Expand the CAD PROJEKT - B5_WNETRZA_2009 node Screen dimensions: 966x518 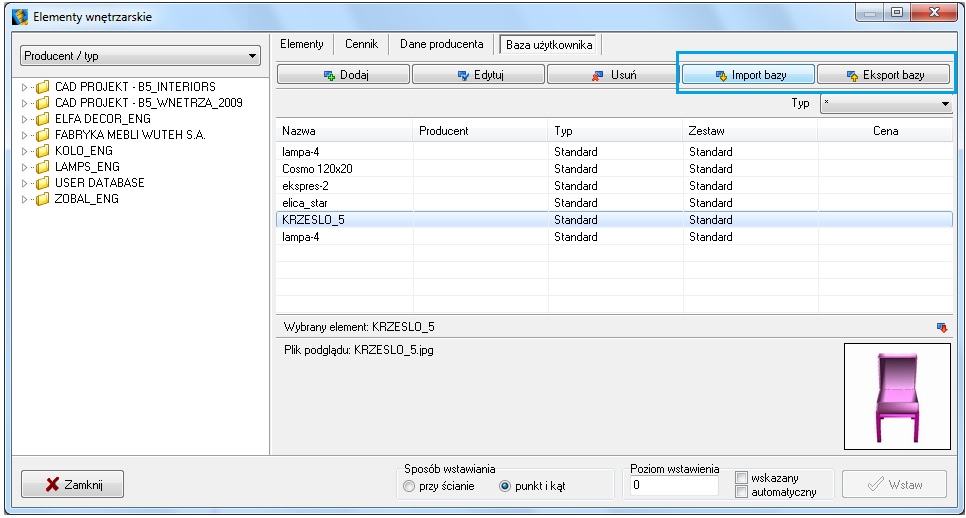click(x=25, y=103)
